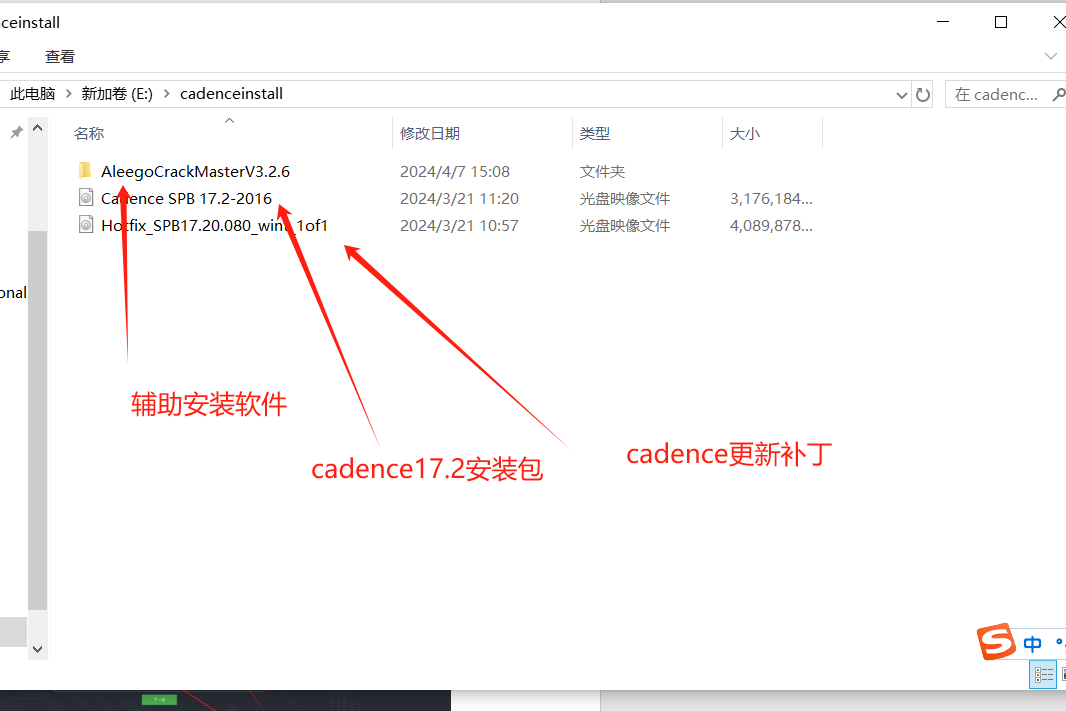Click the date 2024/3/21 10:57
The width and height of the screenshot is (1066, 711).
tap(459, 226)
